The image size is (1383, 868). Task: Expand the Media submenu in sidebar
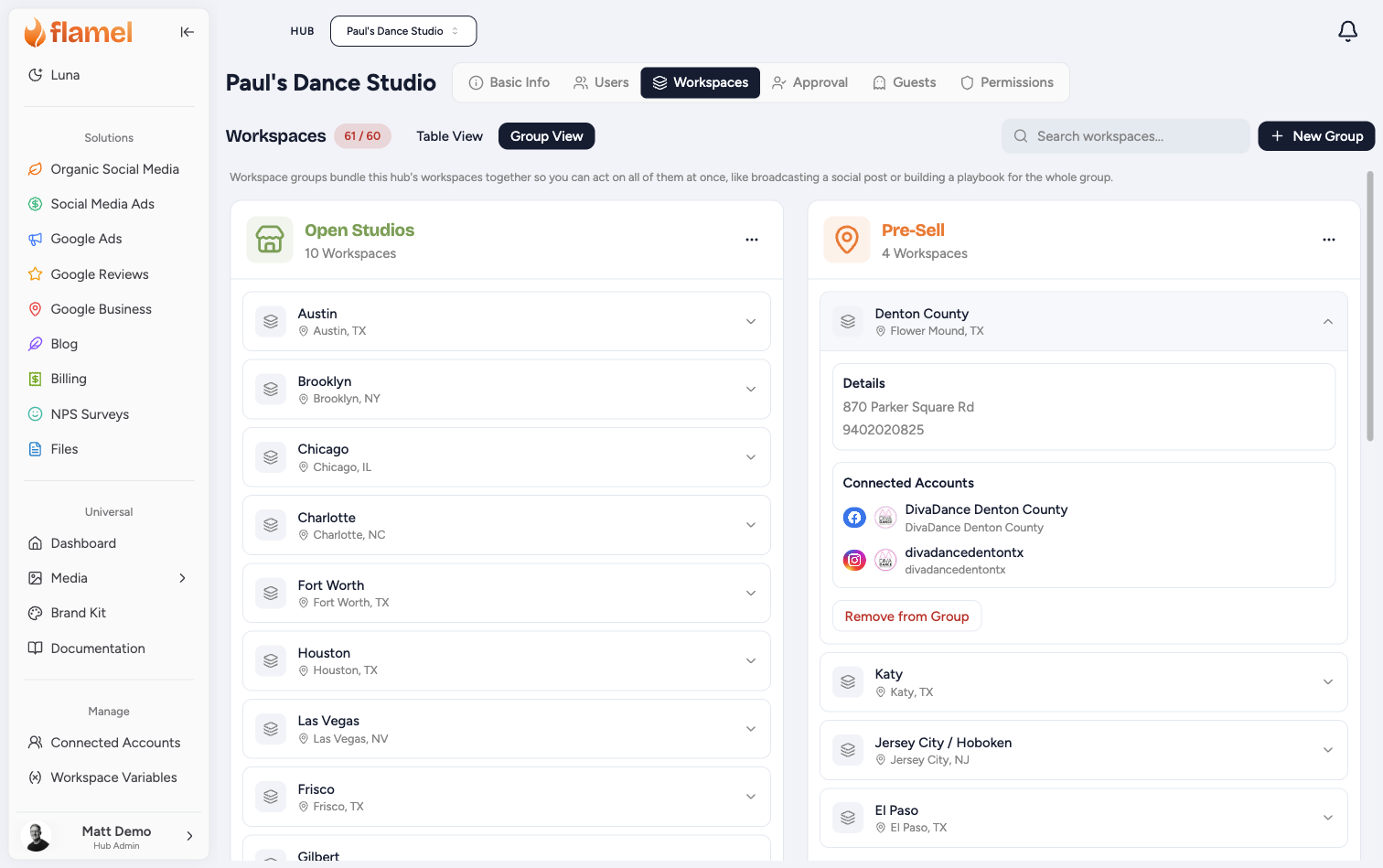pyautogui.click(x=182, y=578)
